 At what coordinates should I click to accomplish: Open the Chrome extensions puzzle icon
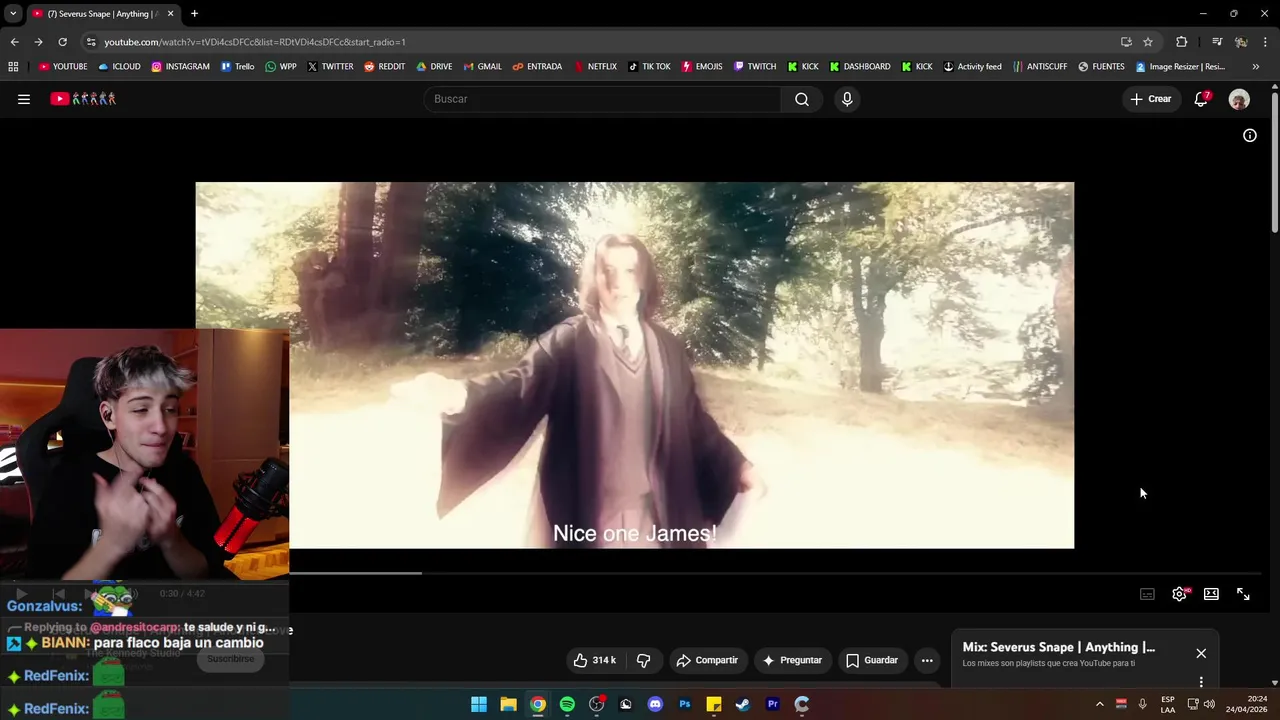tap(1181, 42)
